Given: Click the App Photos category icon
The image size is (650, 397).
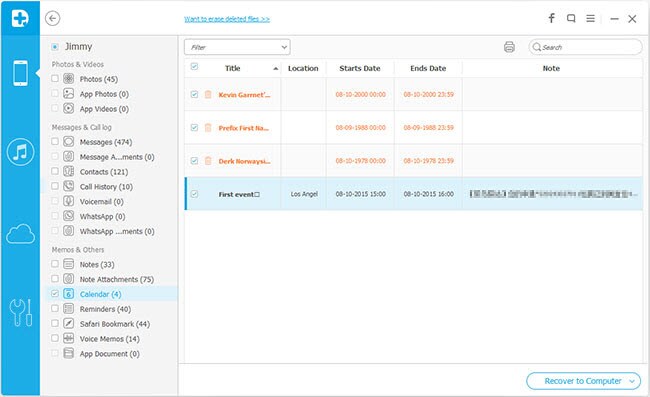Looking at the screenshot, I should coord(68,94).
